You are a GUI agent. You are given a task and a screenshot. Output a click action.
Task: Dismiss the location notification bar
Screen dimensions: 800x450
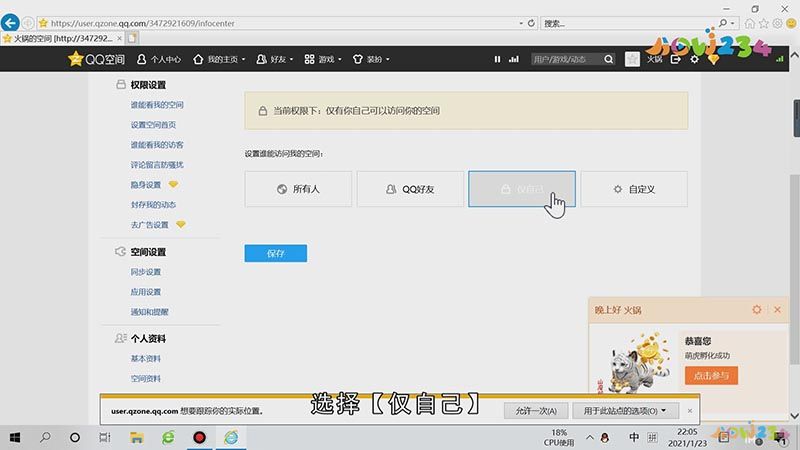[x=690, y=411]
